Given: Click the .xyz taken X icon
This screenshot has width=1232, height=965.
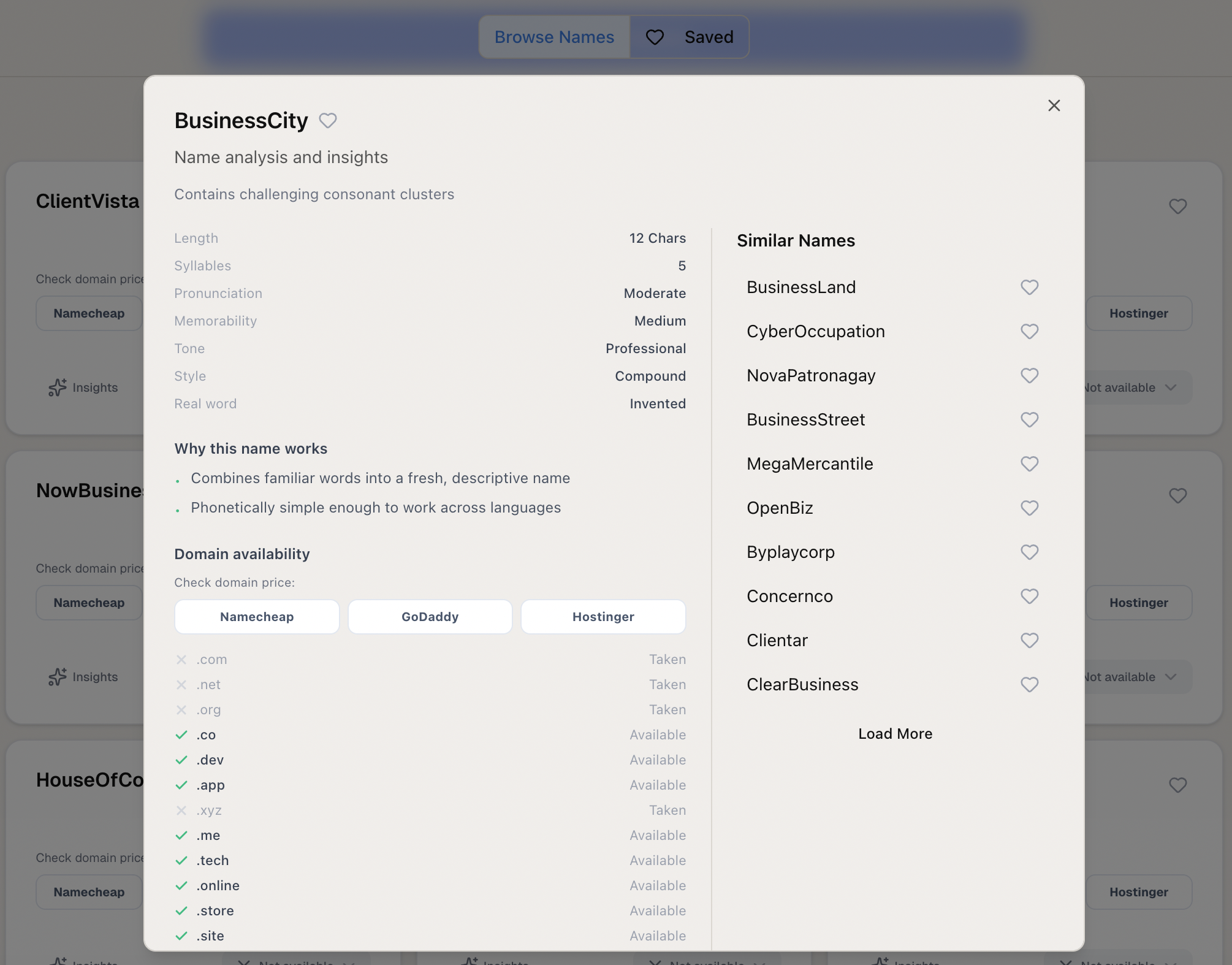Looking at the screenshot, I should pos(181,811).
